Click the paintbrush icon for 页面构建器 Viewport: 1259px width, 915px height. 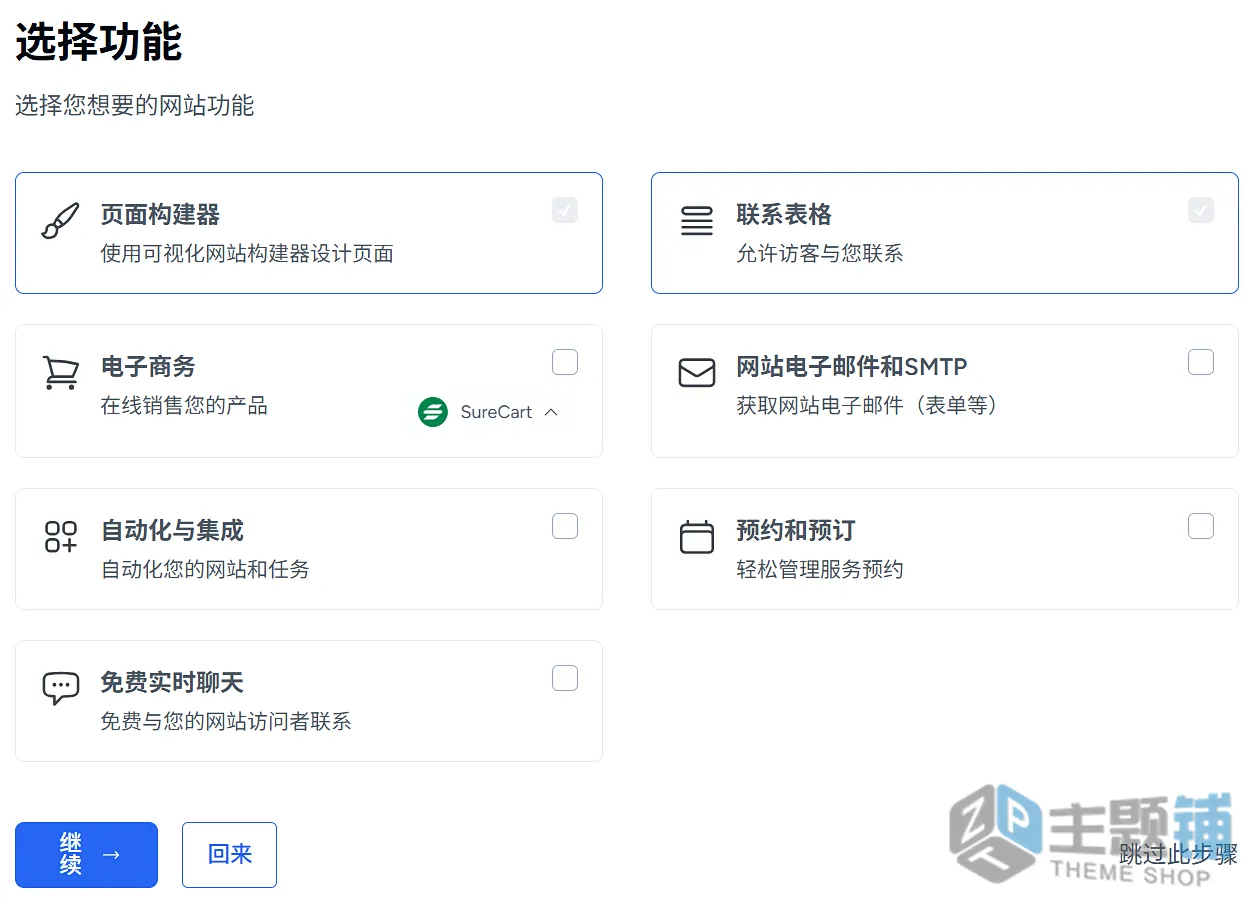coord(60,221)
